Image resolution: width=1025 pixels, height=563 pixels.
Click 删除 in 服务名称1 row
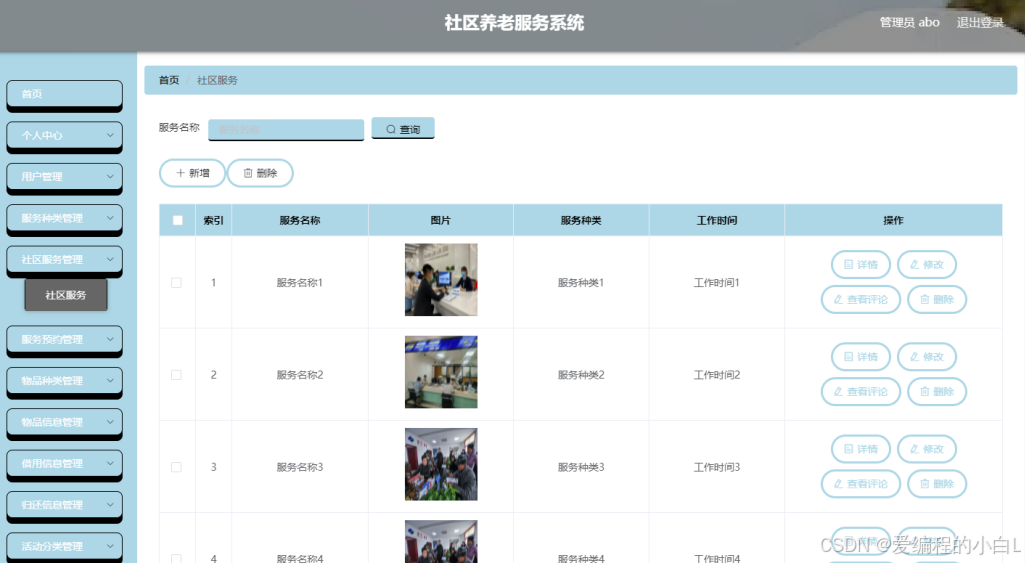click(x=937, y=299)
